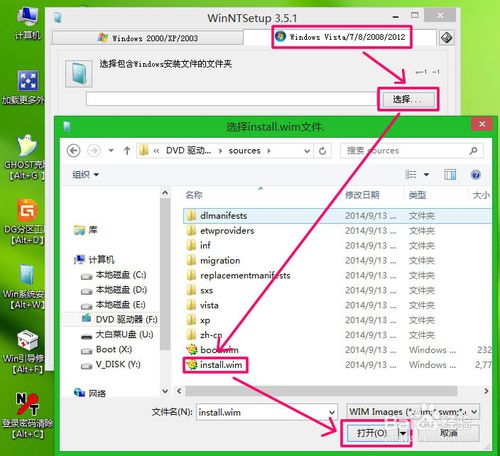Toggle the preview pane icon

coord(450,174)
